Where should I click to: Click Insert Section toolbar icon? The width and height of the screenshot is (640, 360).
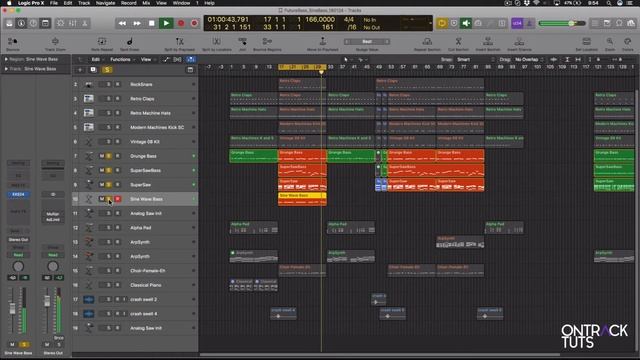(488, 42)
